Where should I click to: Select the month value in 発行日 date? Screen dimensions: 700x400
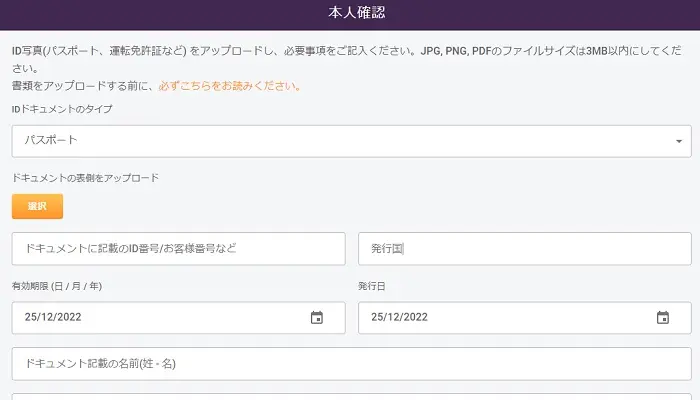pyautogui.click(x=394, y=318)
